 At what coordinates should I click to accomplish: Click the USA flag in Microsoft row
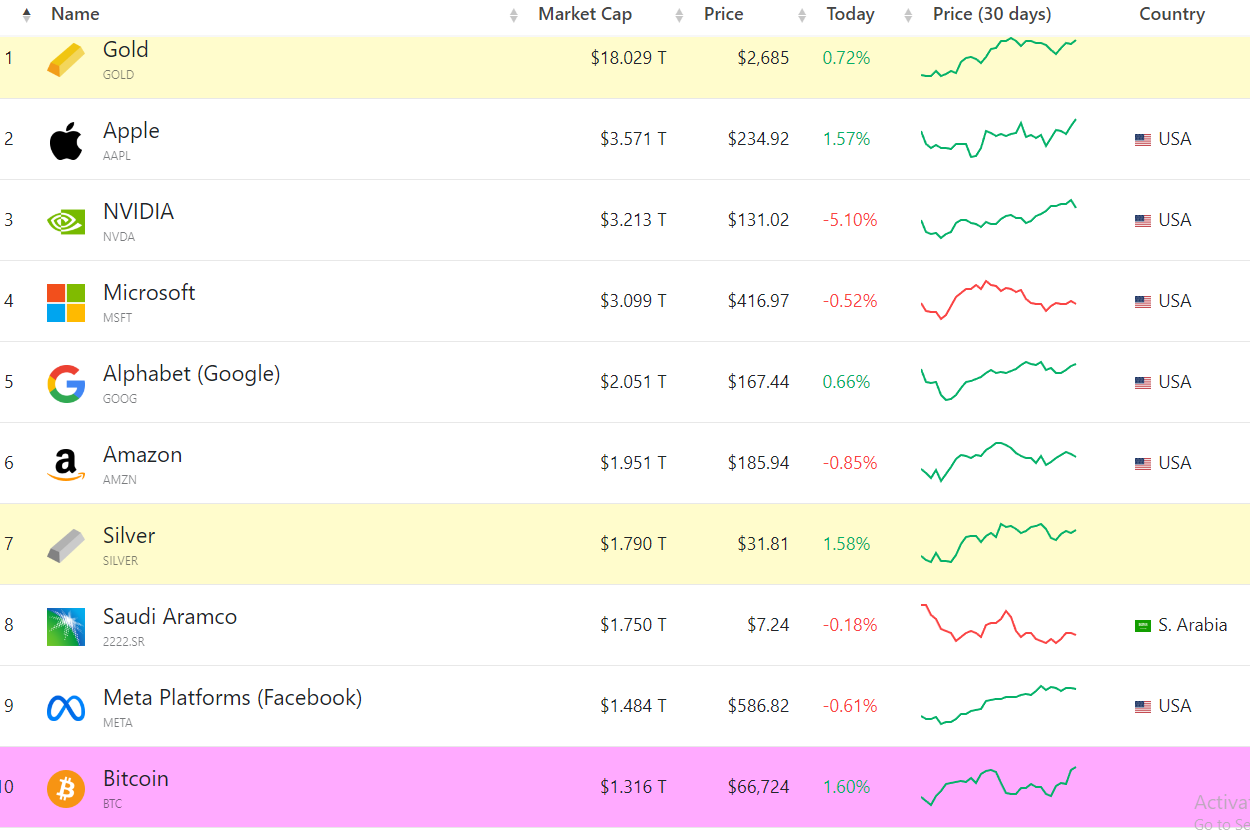(x=1143, y=302)
